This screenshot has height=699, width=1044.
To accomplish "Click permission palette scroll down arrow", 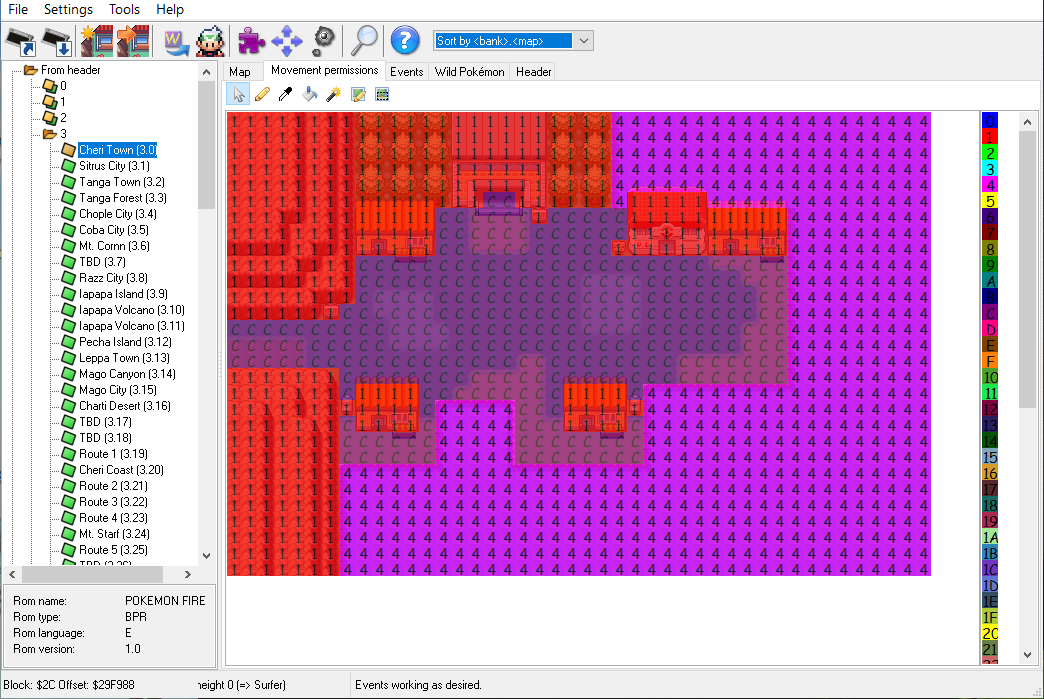I will pos(1027,654).
